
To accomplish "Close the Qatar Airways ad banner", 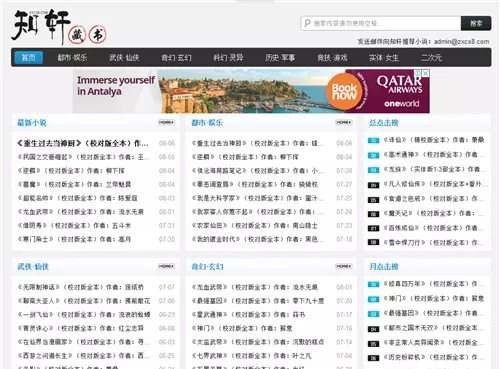I will (426, 73).
